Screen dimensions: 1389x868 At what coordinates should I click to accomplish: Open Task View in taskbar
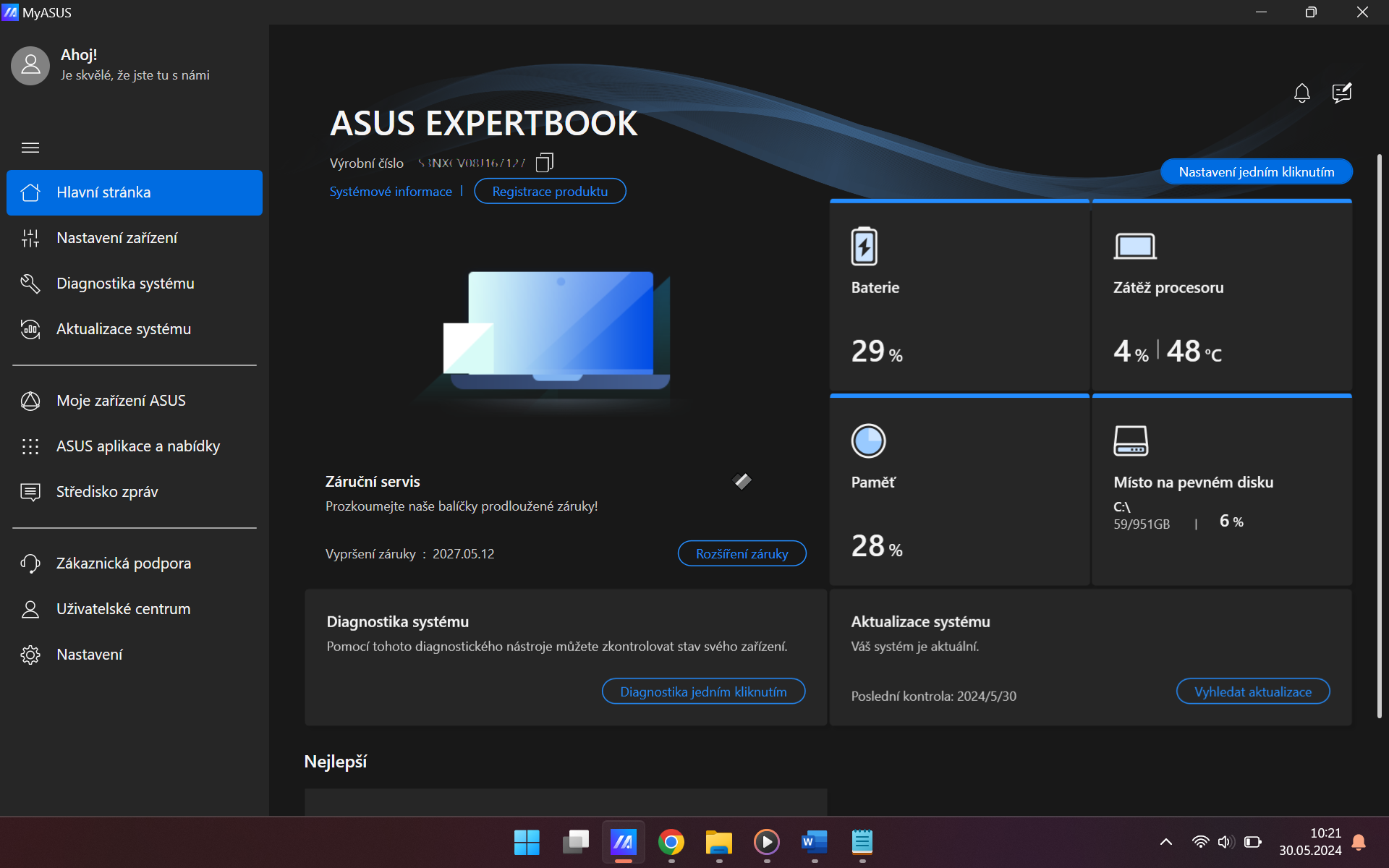tap(575, 842)
